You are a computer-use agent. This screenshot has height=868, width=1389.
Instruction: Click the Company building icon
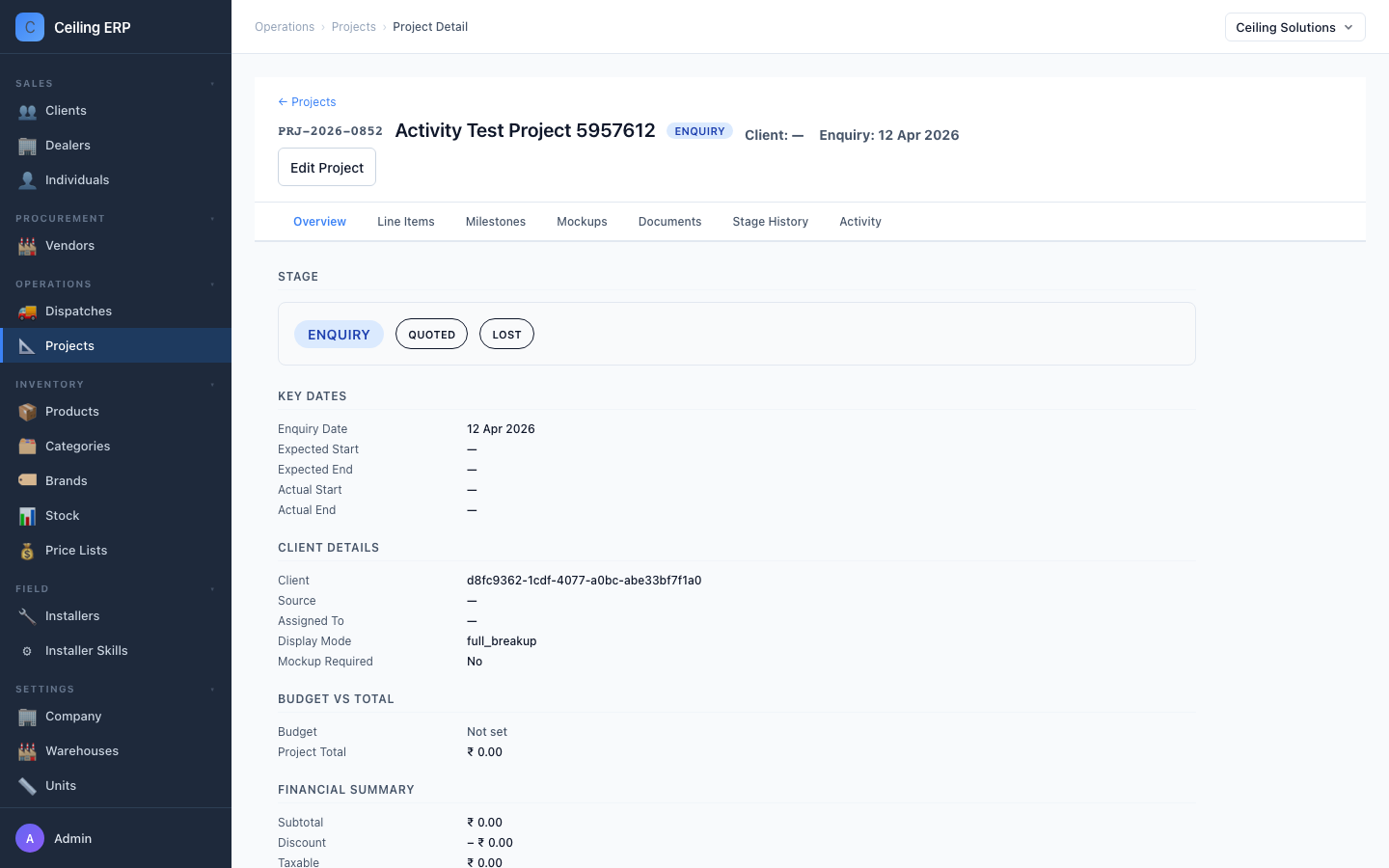click(27, 717)
